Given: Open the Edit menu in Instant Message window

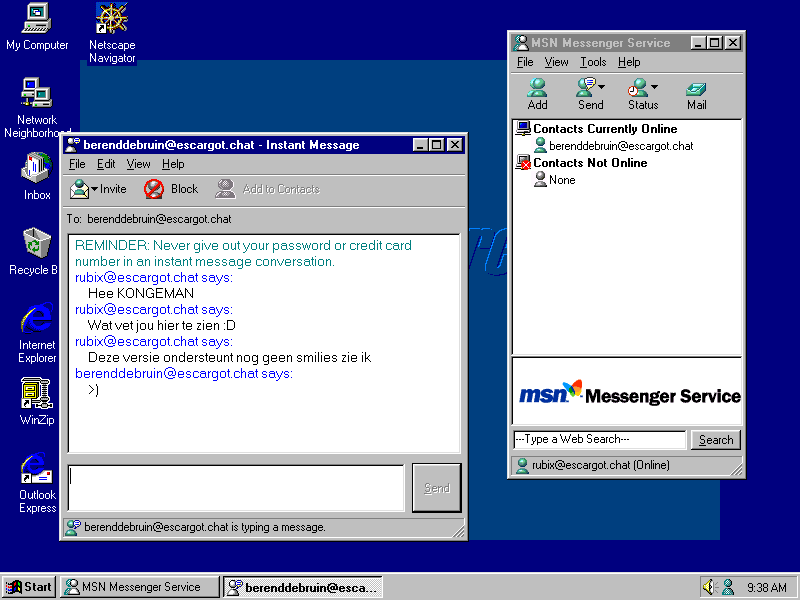Looking at the screenshot, I should [106, 164].
